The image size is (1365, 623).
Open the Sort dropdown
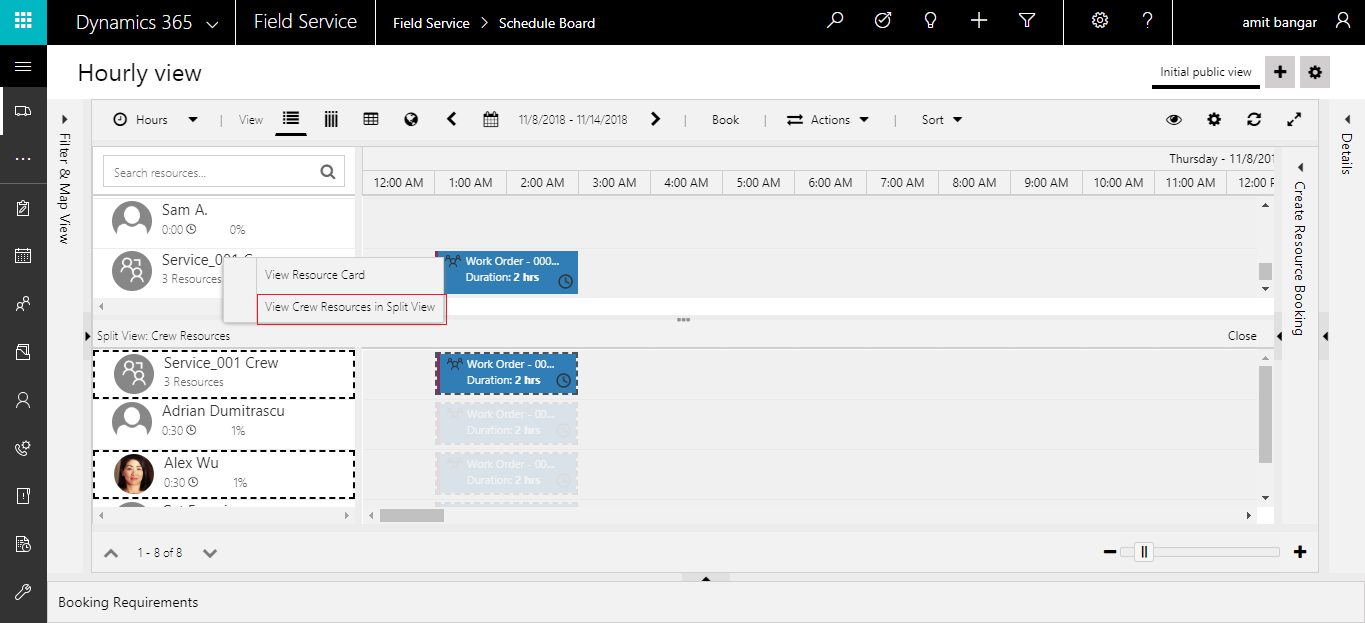pos(942,119)
